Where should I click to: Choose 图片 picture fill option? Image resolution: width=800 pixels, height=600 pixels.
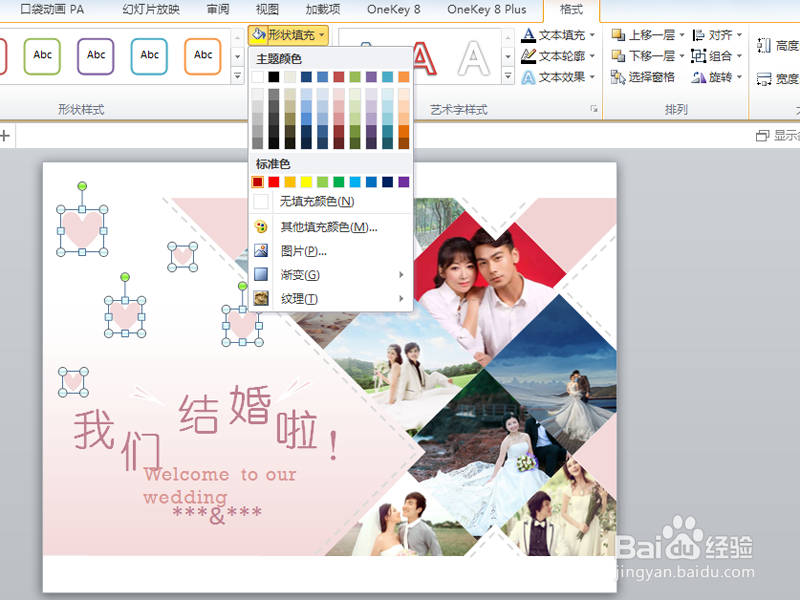(x=330, y=251)
